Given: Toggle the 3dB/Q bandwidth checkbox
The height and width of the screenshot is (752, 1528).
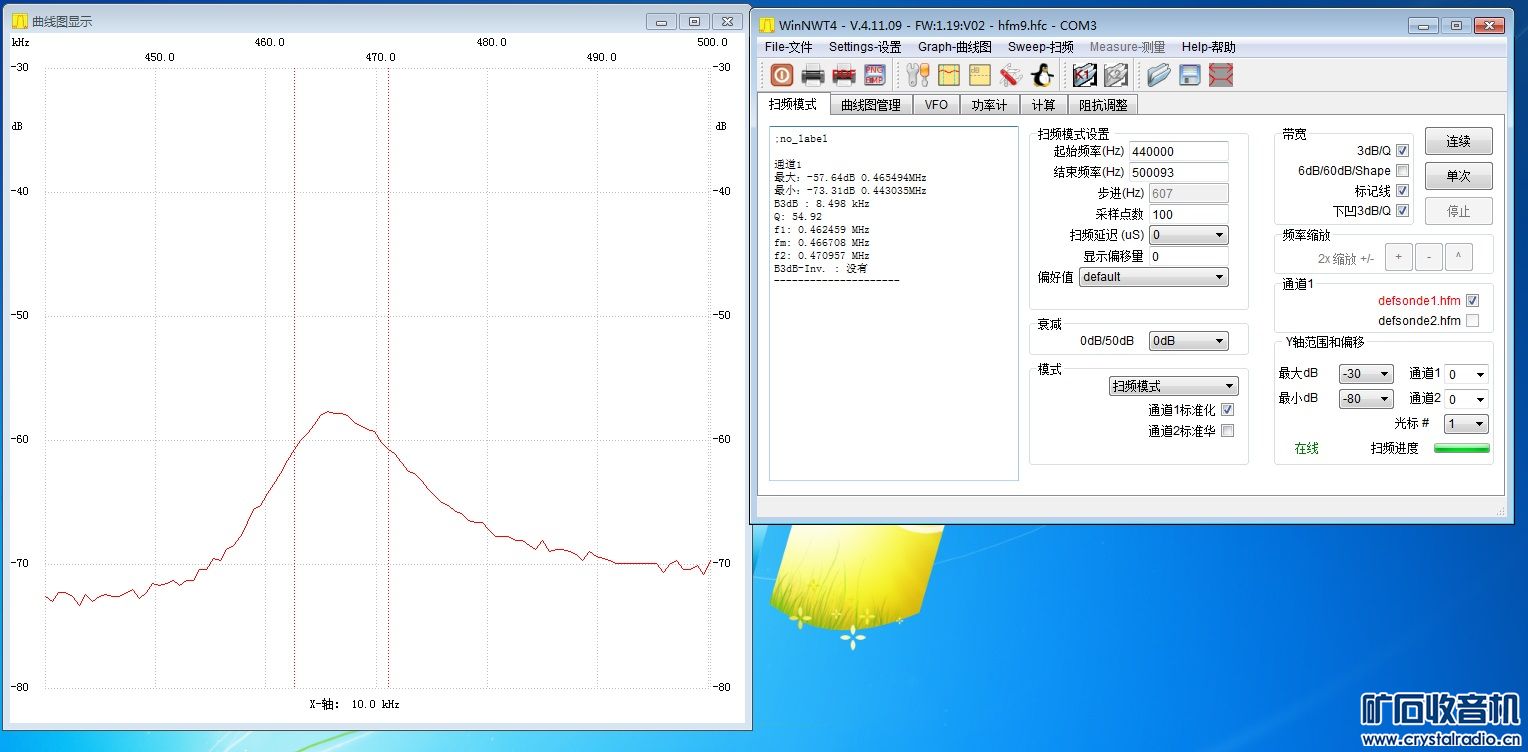Looking at the screenshot, I should point(1402,151).
